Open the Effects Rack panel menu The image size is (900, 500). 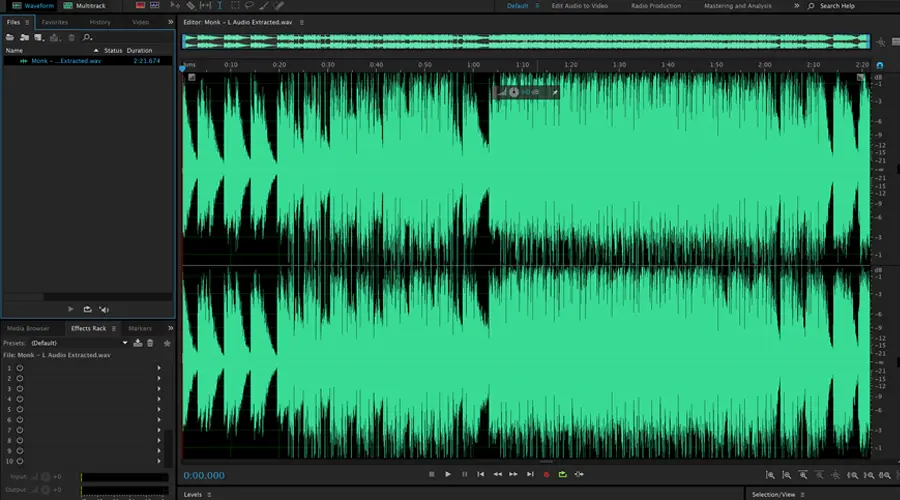point(114,328)
